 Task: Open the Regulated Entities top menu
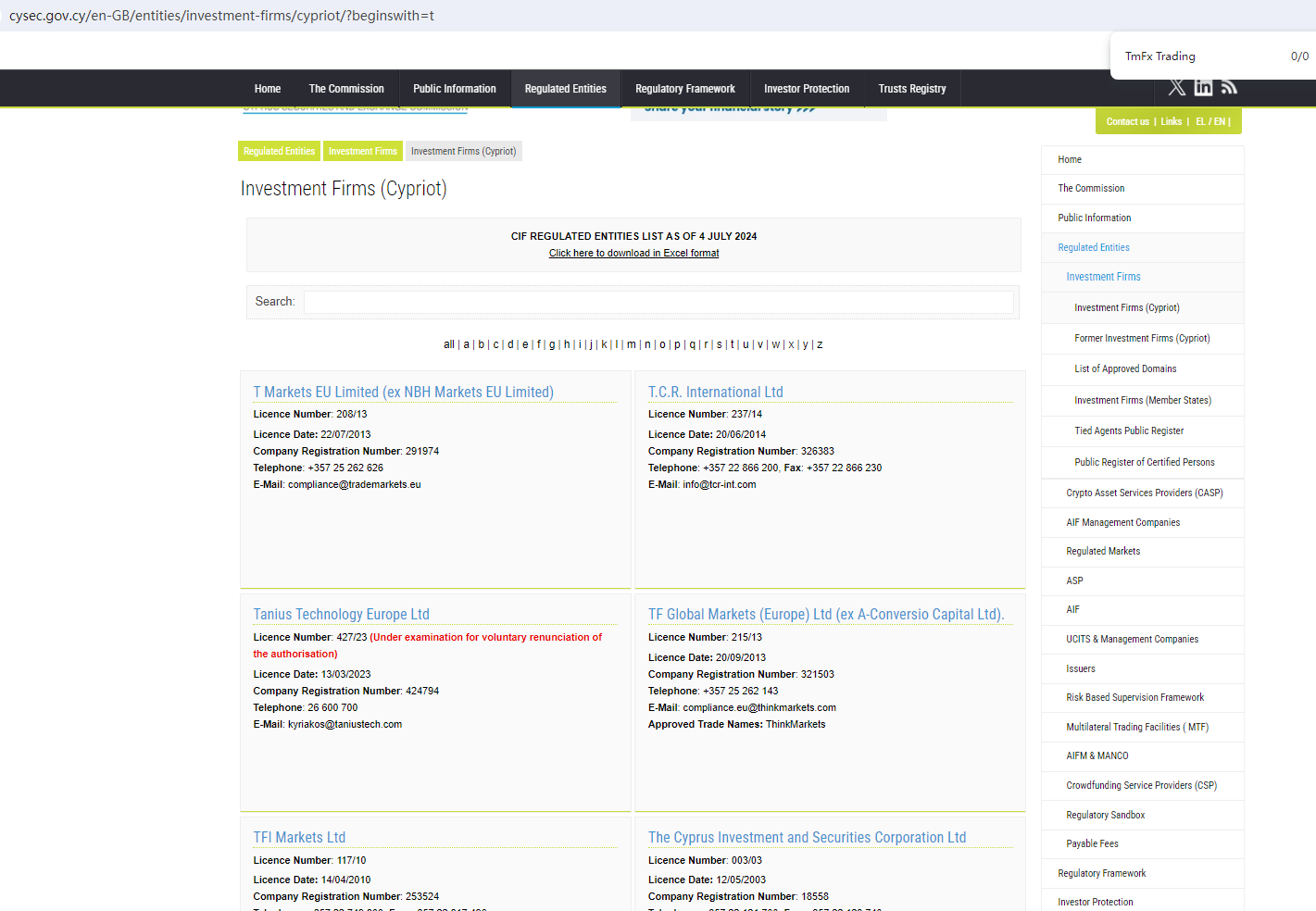(565, 89)
